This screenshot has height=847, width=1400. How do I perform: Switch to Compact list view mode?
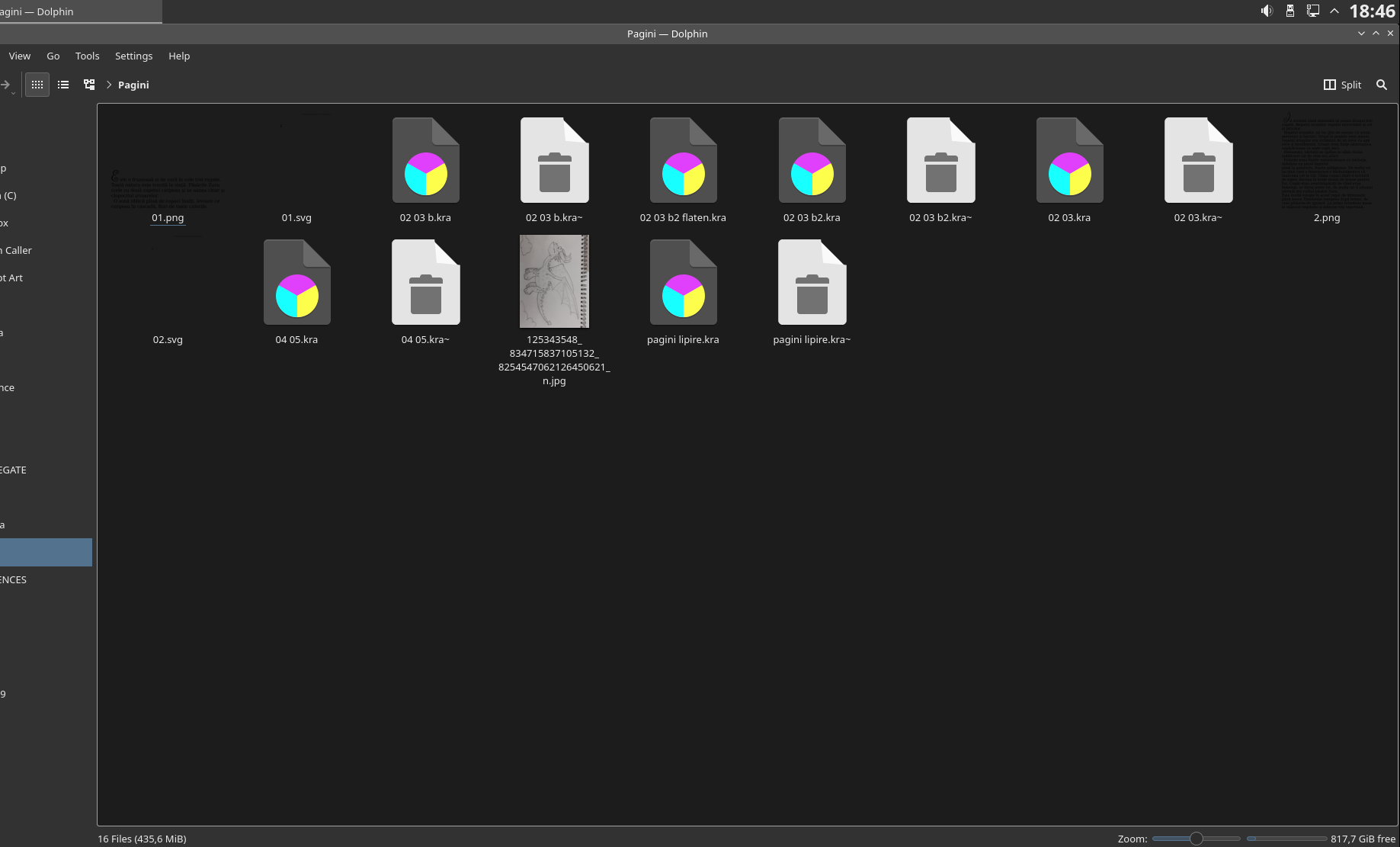pos(63,85)
